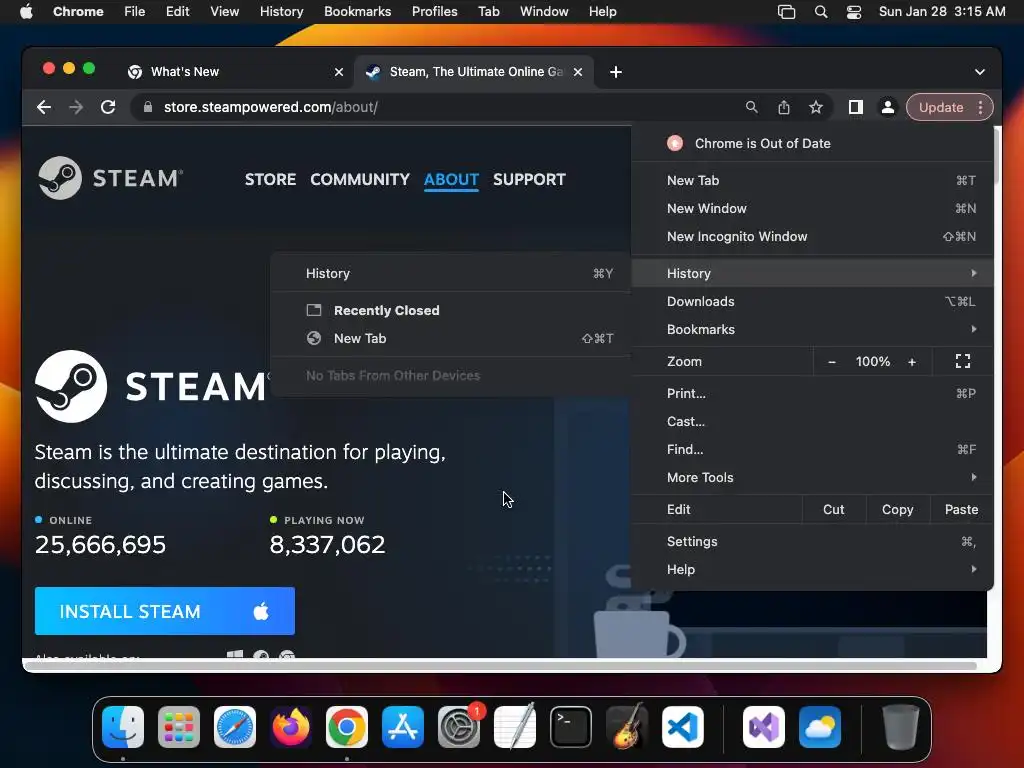Open the COMMUNITY navigation link
The width and height of the screenshot is (1024, 768).
360,179
